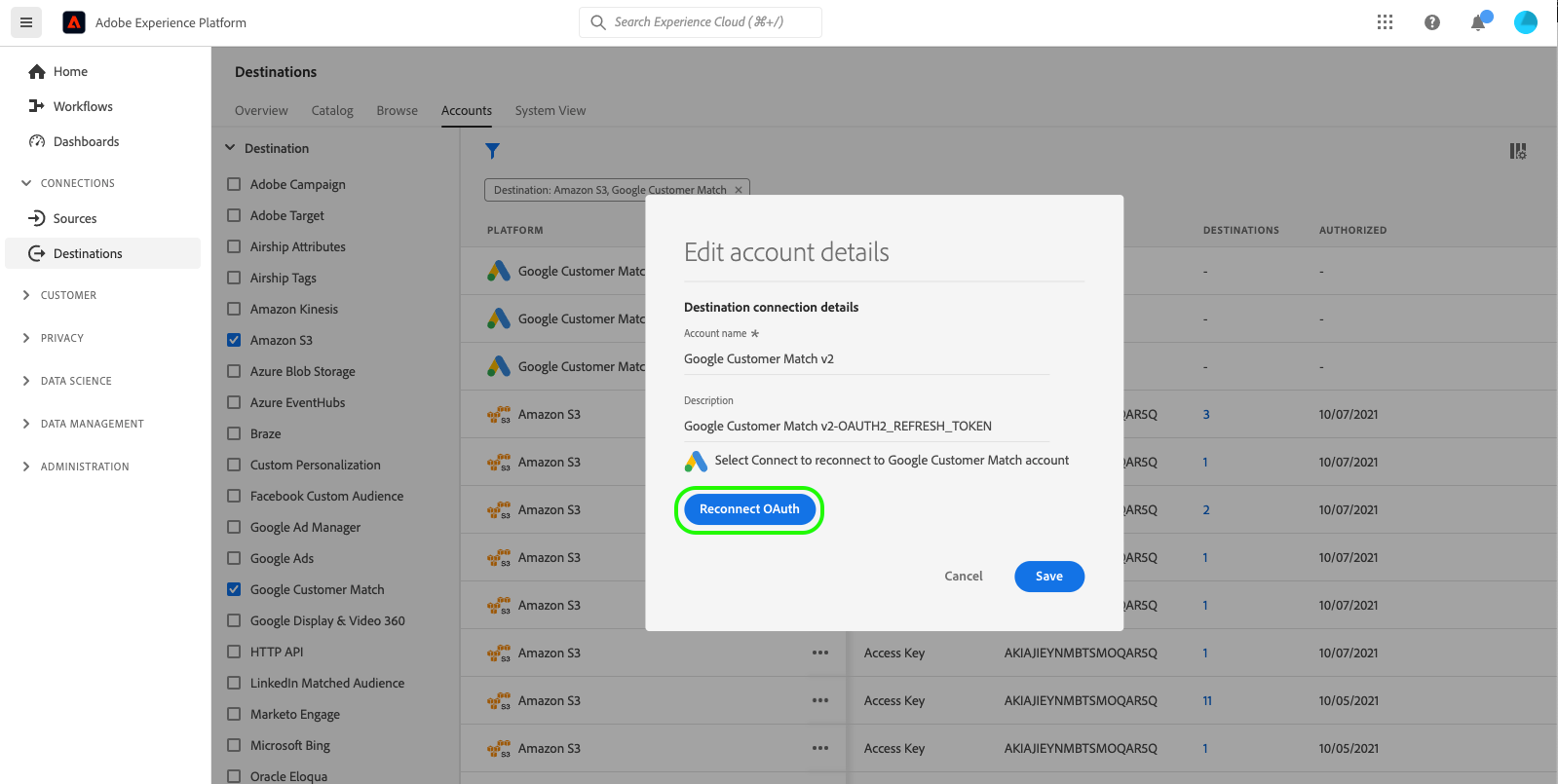Remove the Destination filter tag

739,190
